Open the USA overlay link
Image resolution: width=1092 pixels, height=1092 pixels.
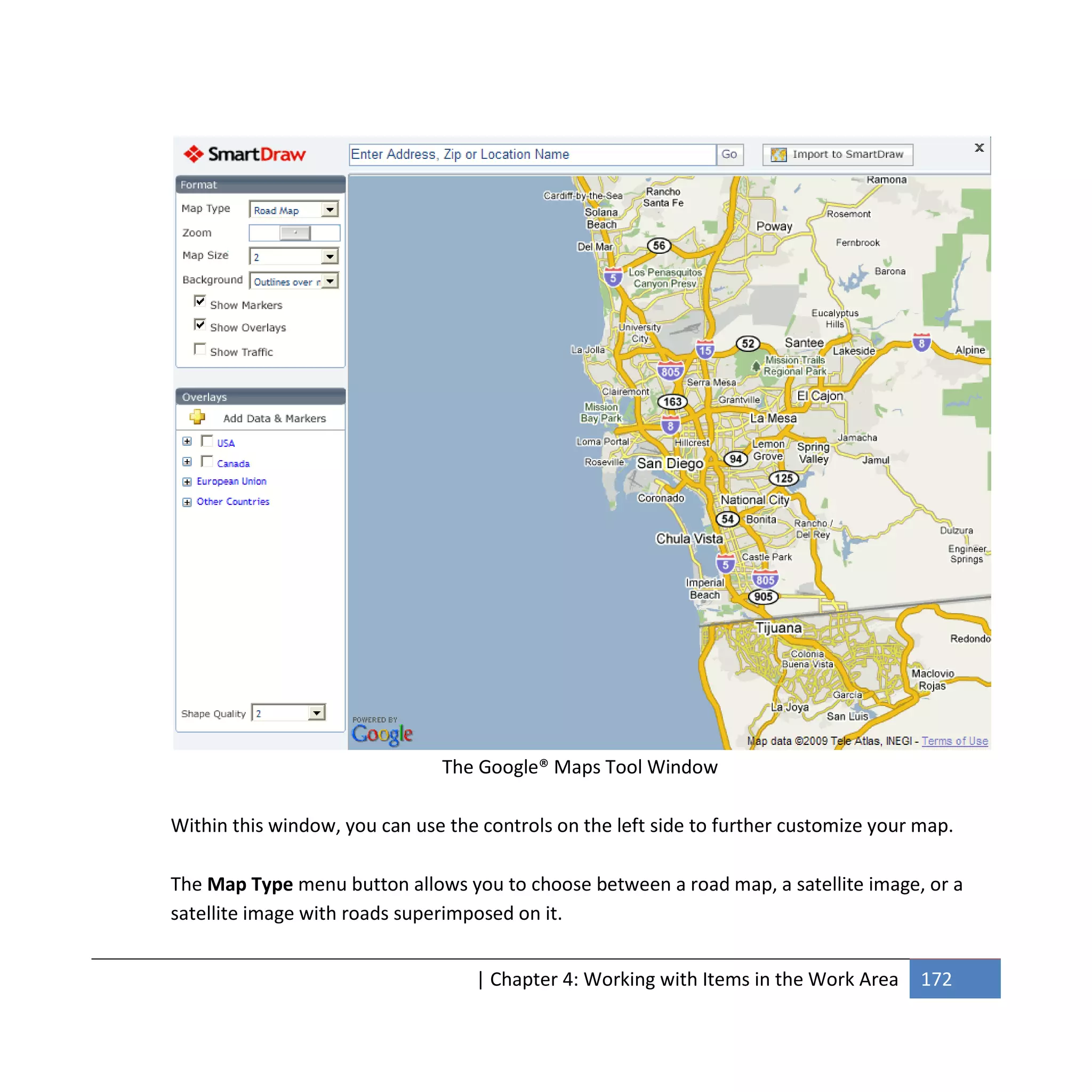click(x=226, y=443)
